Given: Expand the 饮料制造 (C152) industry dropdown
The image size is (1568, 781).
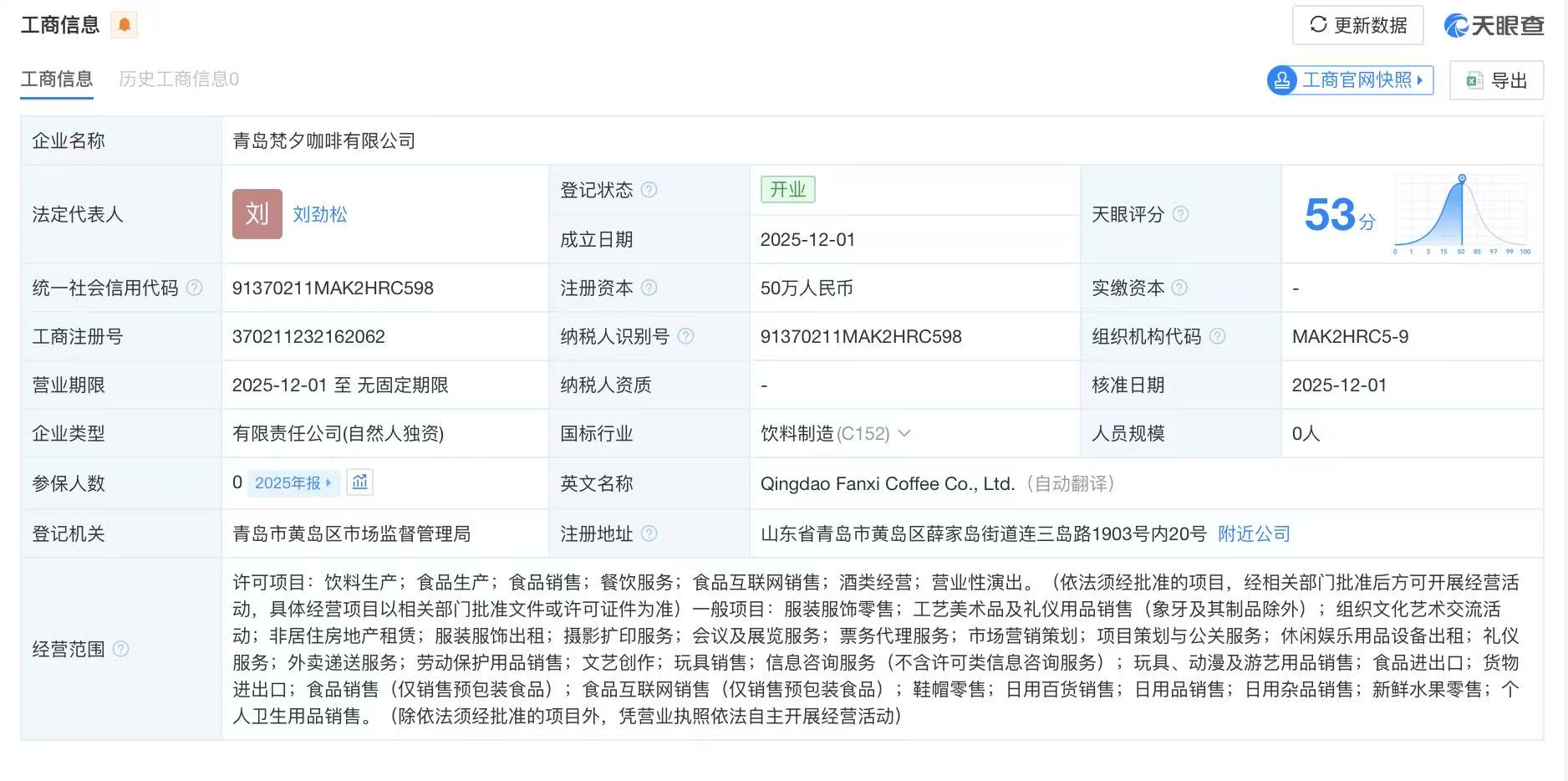Looking at the screenshot, I should tap(904, 433).
